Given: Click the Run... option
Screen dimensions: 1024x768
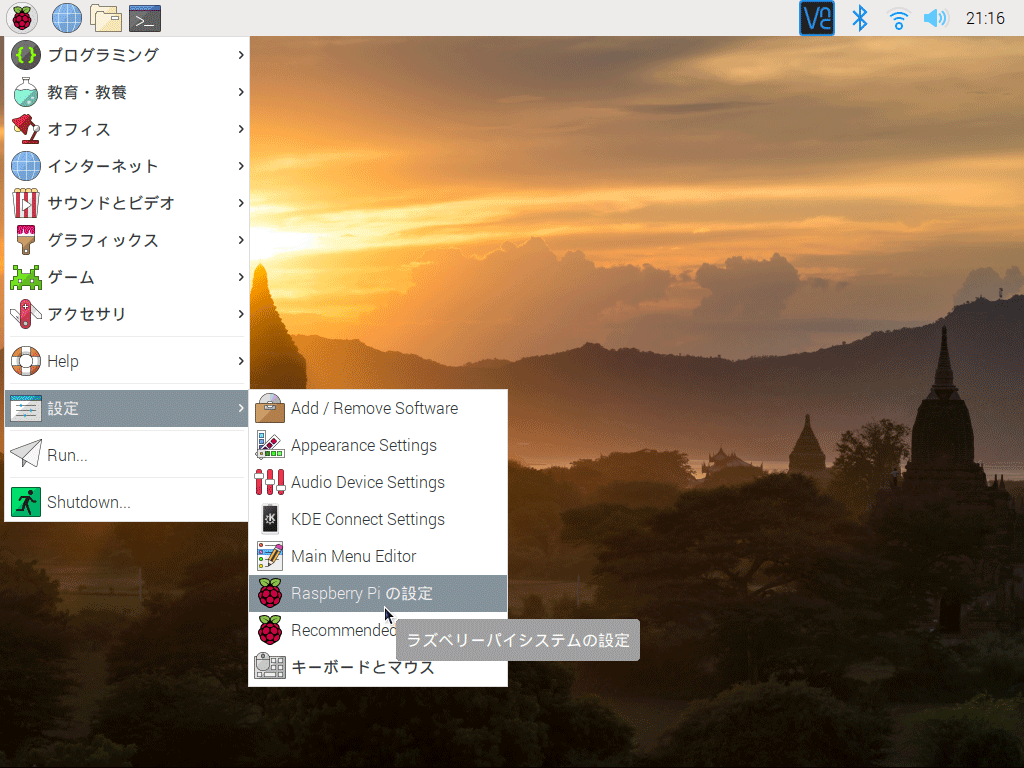Looking at the screenshot, I should [67, 455].
